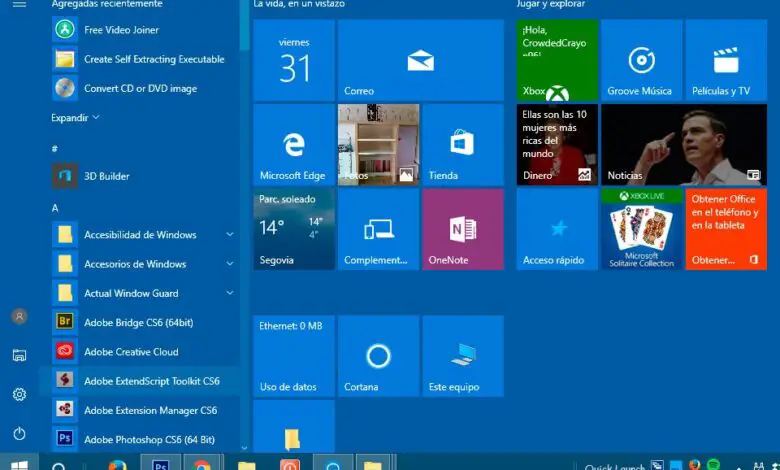
Task: Open the Segovia weather tile
Action: (294, 229)
